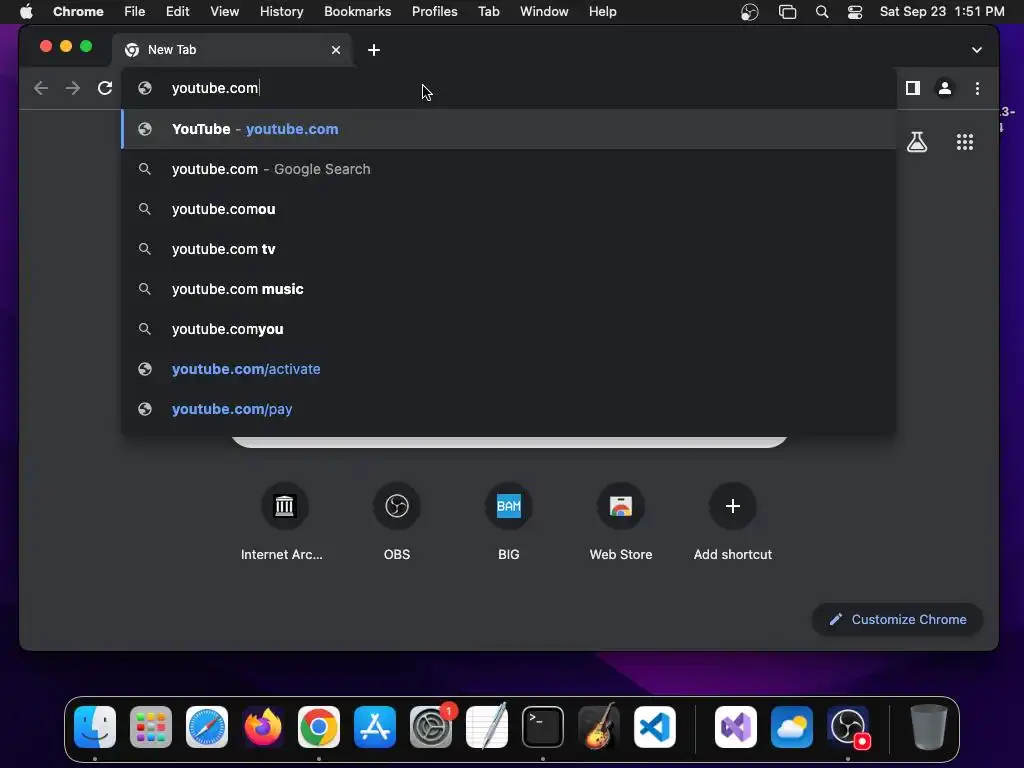Click Stage Manager windows icon in menu bar
This screenshot has height=768, width=1024.
coord(788,12)
